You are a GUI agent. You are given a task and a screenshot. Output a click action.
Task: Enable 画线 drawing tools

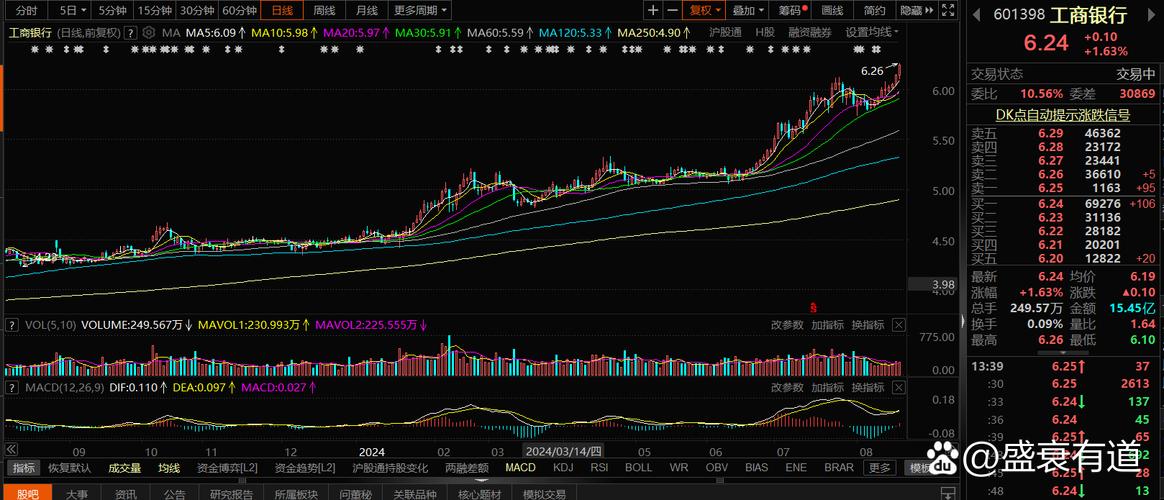coord(833,10)
